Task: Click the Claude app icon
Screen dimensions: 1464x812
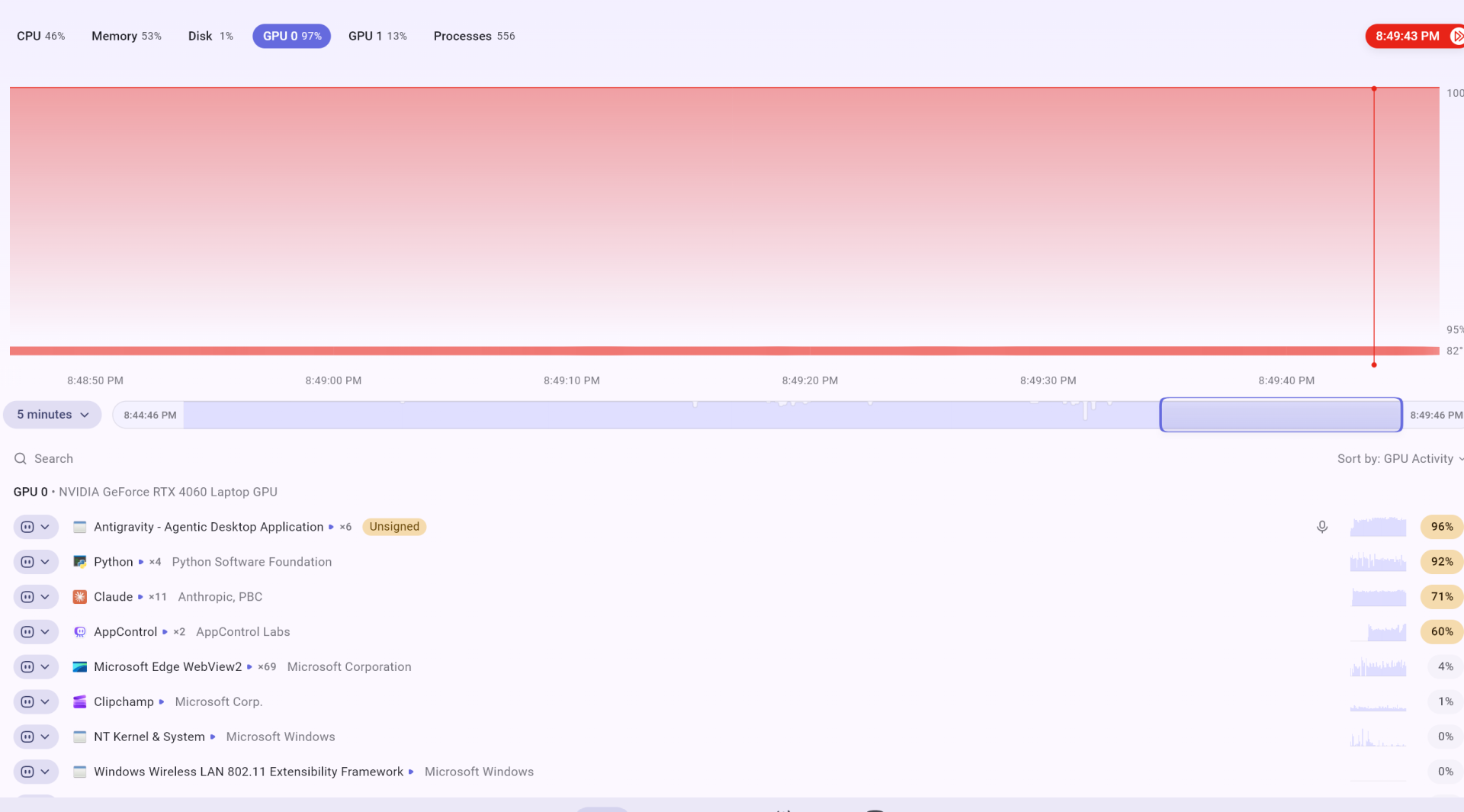Action: (x=79, y=597)
